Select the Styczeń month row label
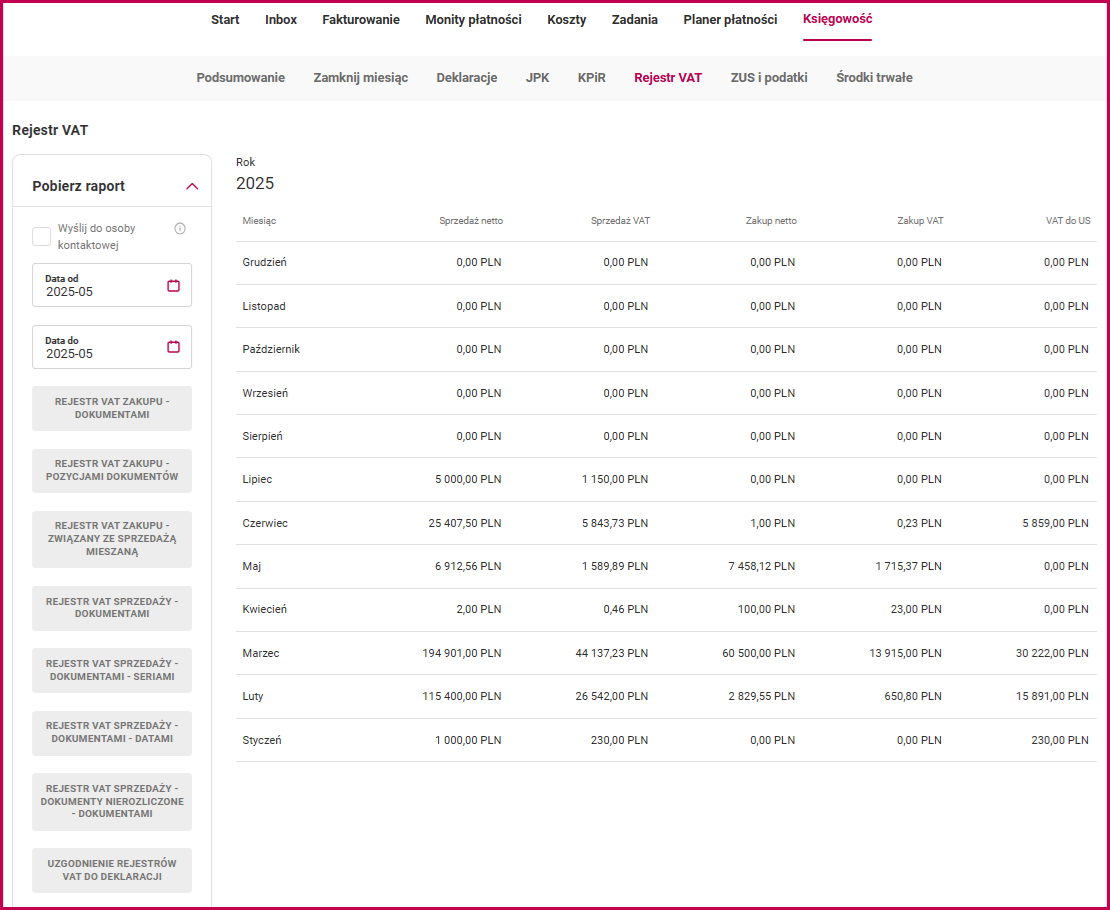Viewport: 1110px width, 910px height. 262,741
